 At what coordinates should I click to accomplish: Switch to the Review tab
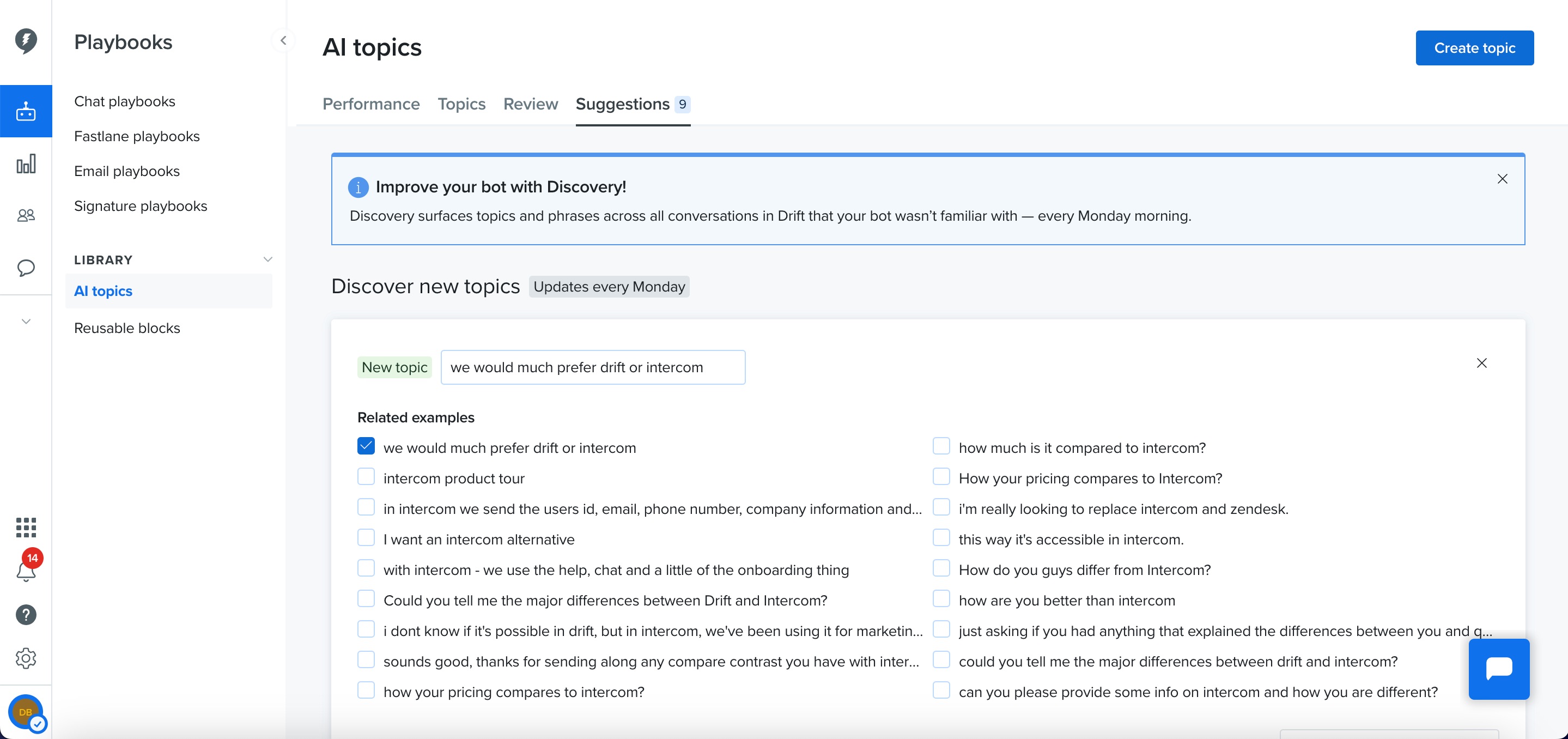(x=530, y=104)
